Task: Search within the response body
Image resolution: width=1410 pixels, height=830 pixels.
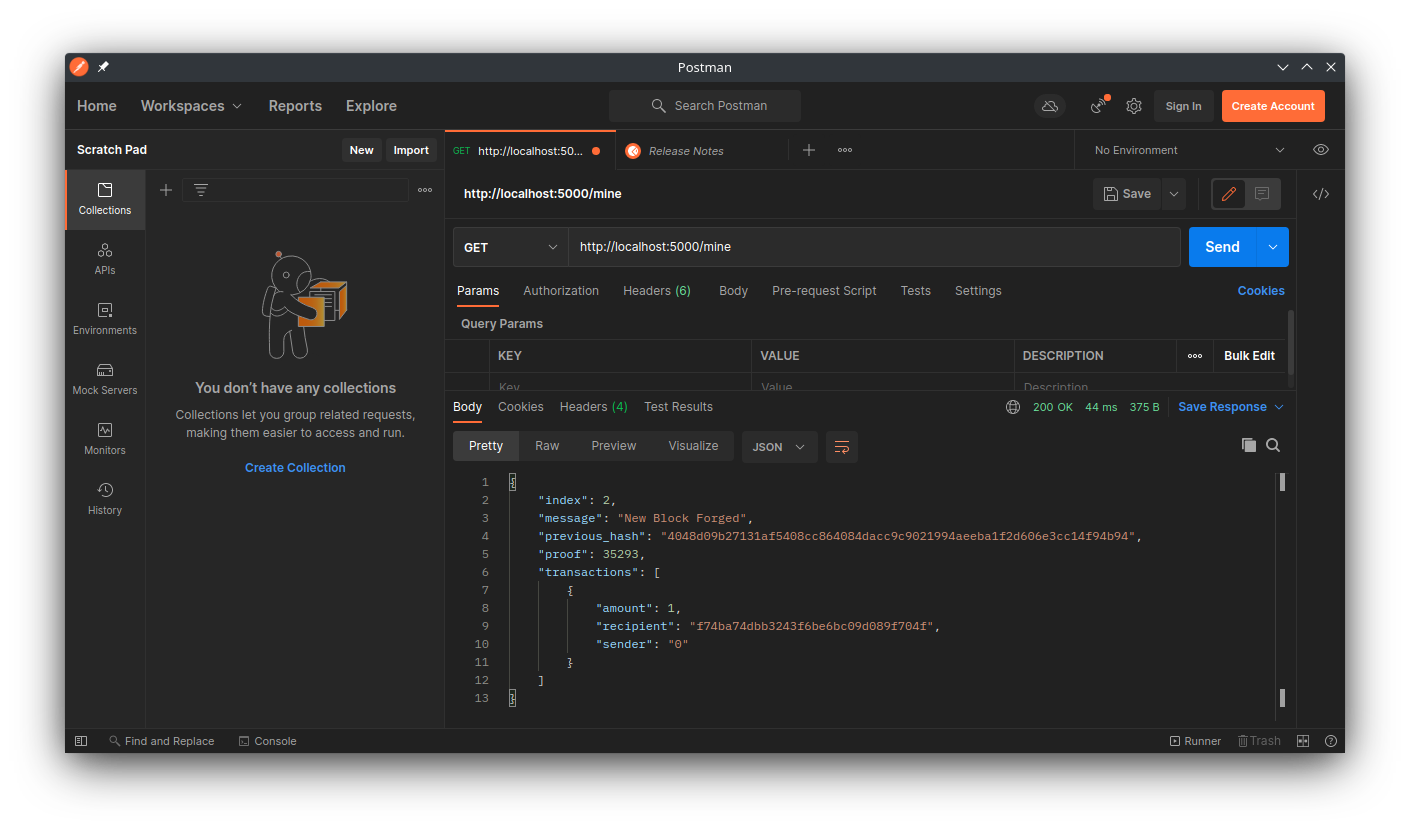Action: click(1273, 445)
